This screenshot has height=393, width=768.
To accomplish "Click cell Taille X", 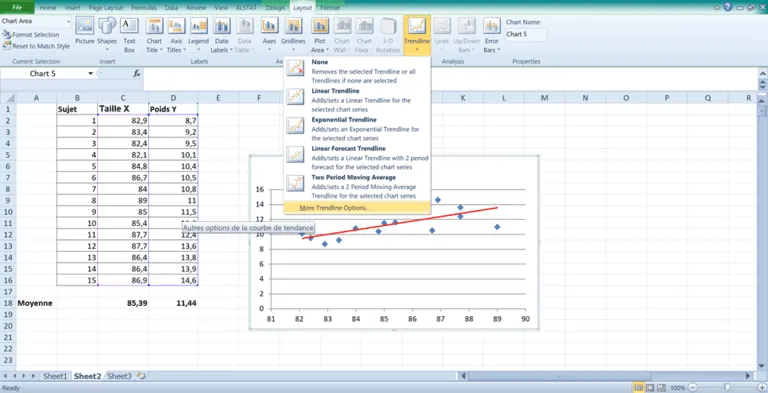I will 123,109.
